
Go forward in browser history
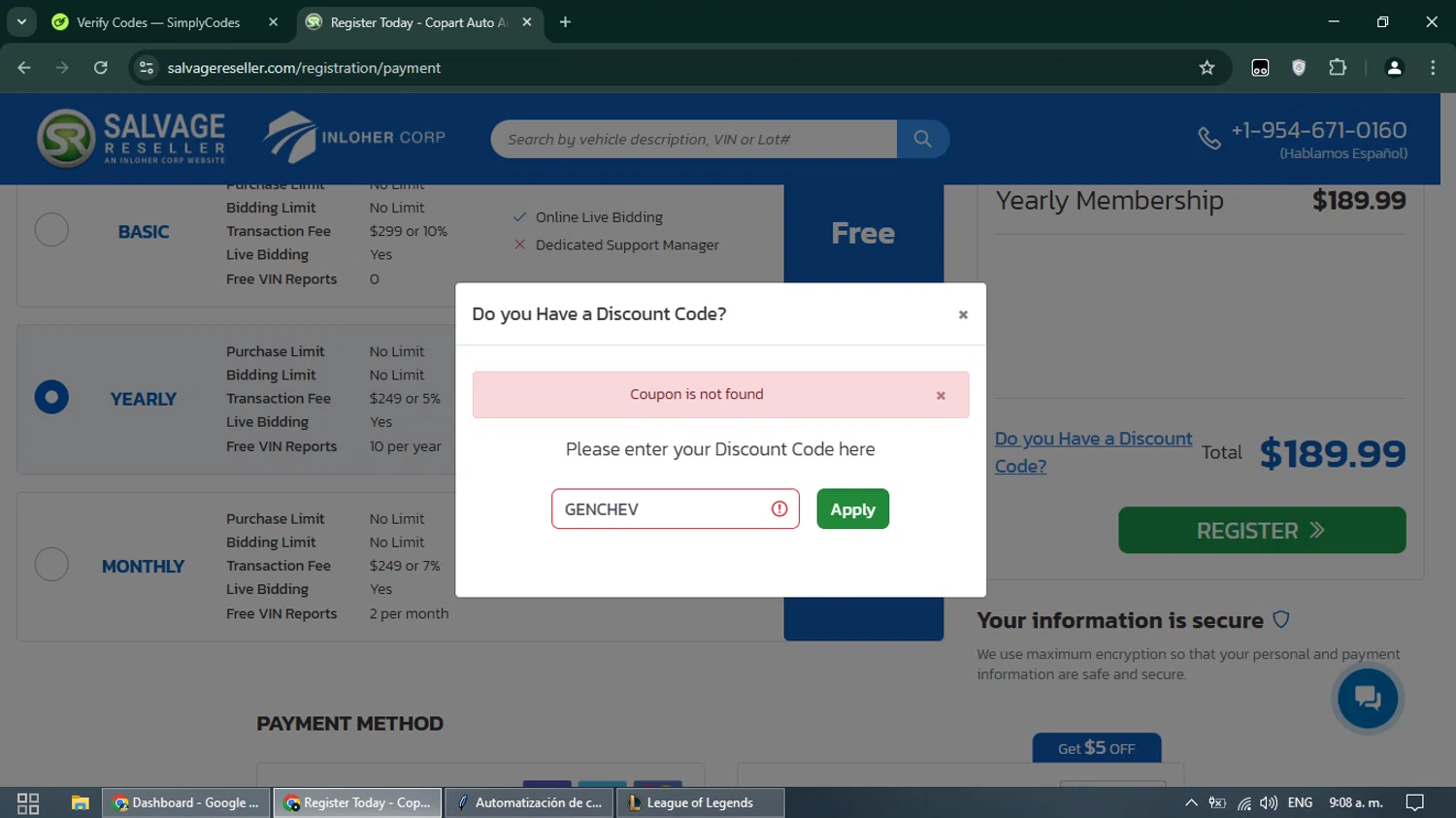62,67
